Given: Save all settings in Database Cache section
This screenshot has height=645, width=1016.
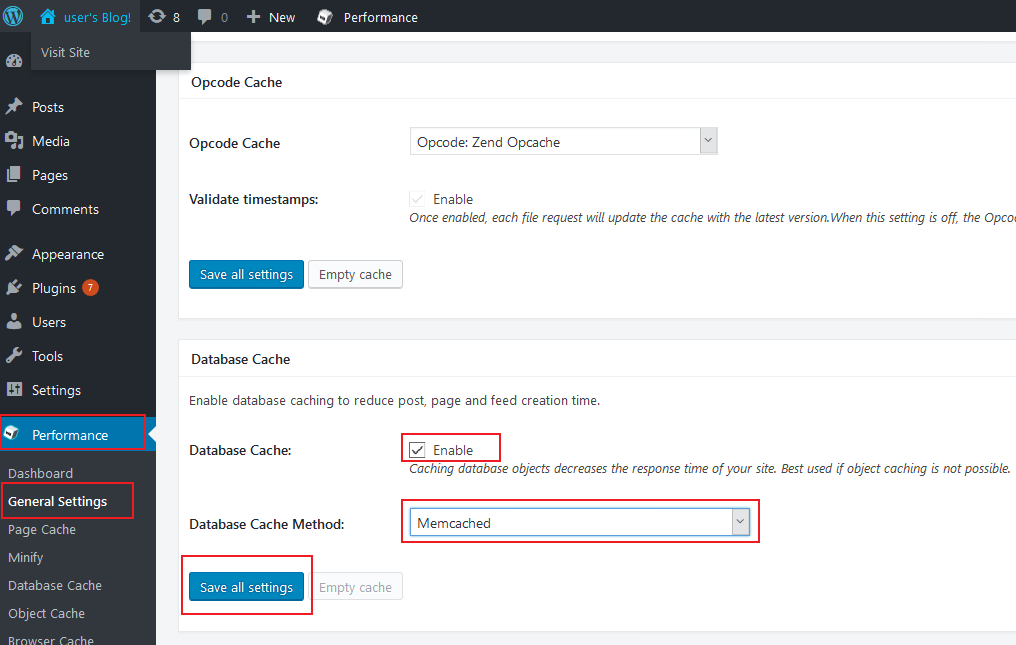Looking at the screenshot, I should click(x=246, y=587).
